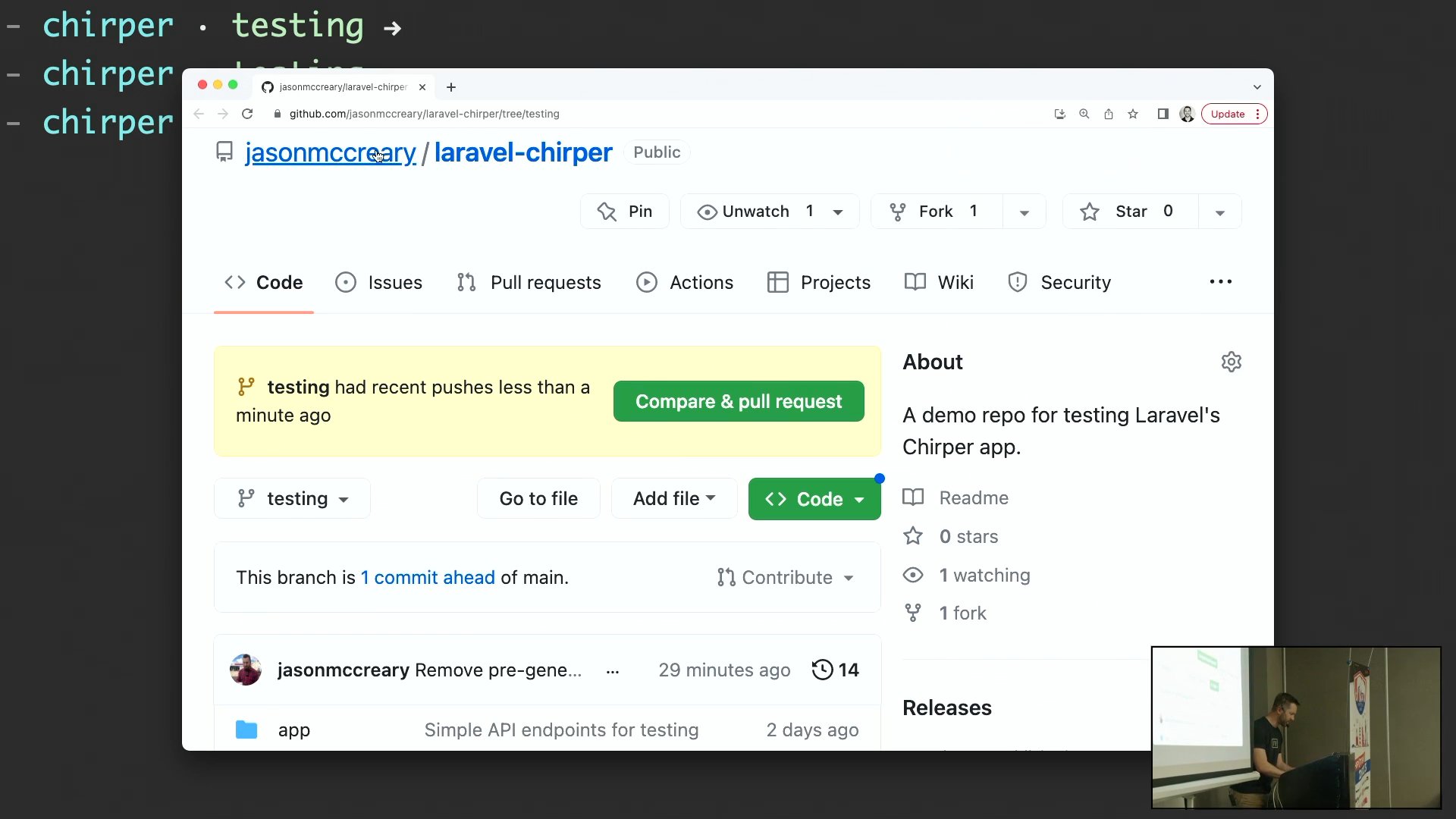Expand the Unwatch dropdown arrow
The width and height of the screenshot is (1456, 819).
pyautogui.click(x=839, y=211)
